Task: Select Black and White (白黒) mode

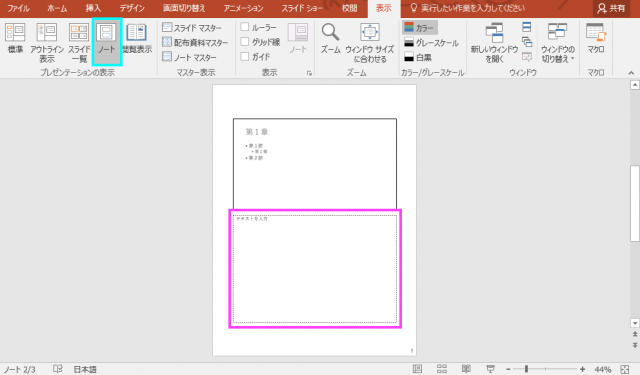Action: [x=418, y=57]
